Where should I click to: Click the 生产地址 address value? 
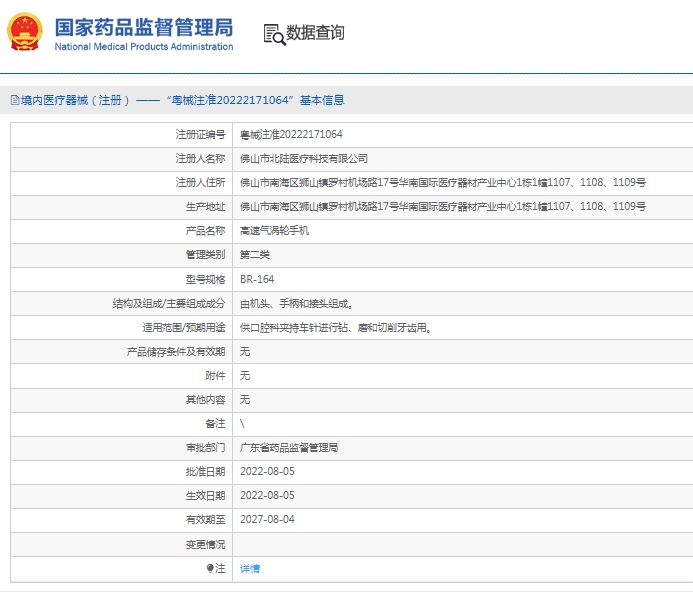(x=442, y=206)
